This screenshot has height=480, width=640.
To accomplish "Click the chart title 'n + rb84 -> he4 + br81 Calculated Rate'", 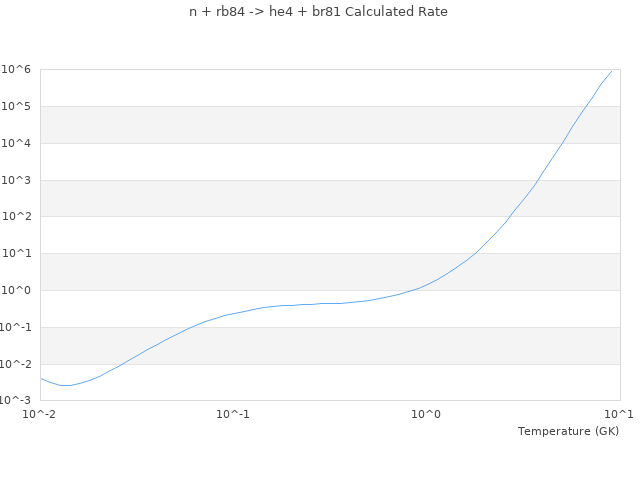I will point(318,12).
